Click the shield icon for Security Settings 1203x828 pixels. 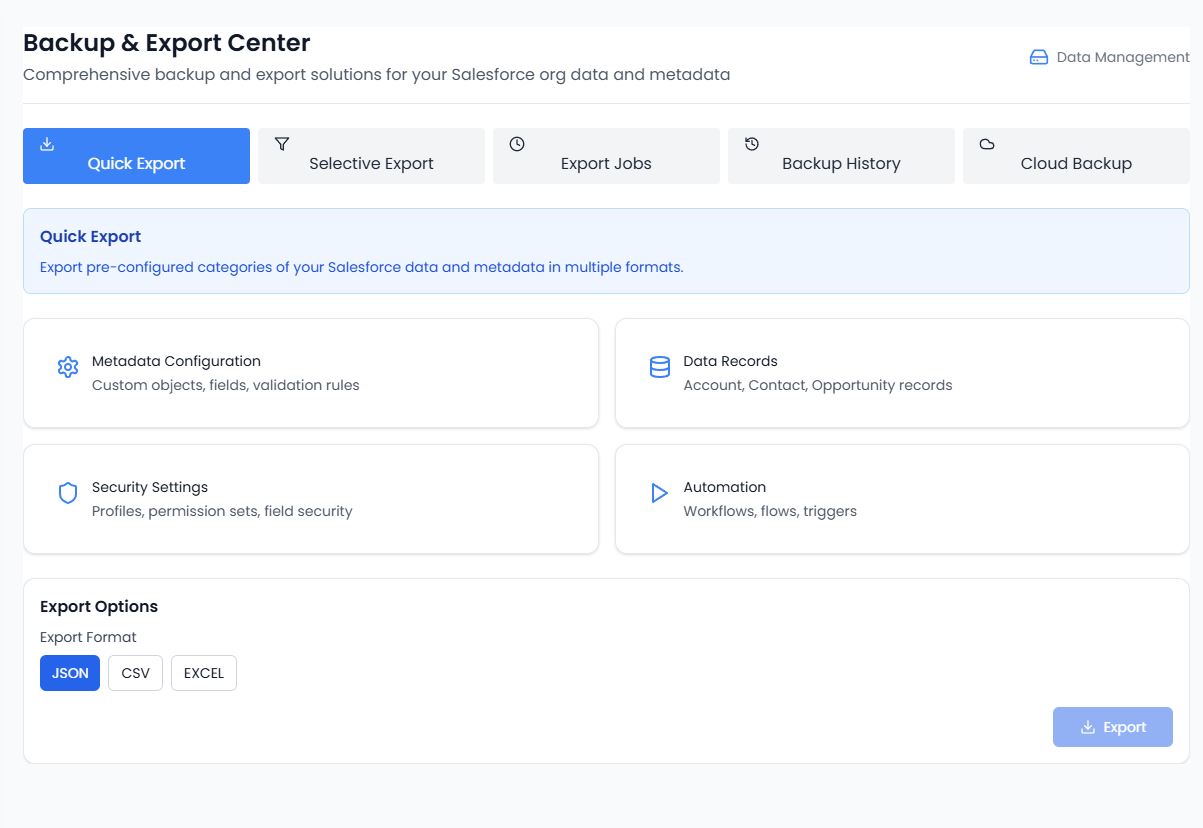click(68, 493)
